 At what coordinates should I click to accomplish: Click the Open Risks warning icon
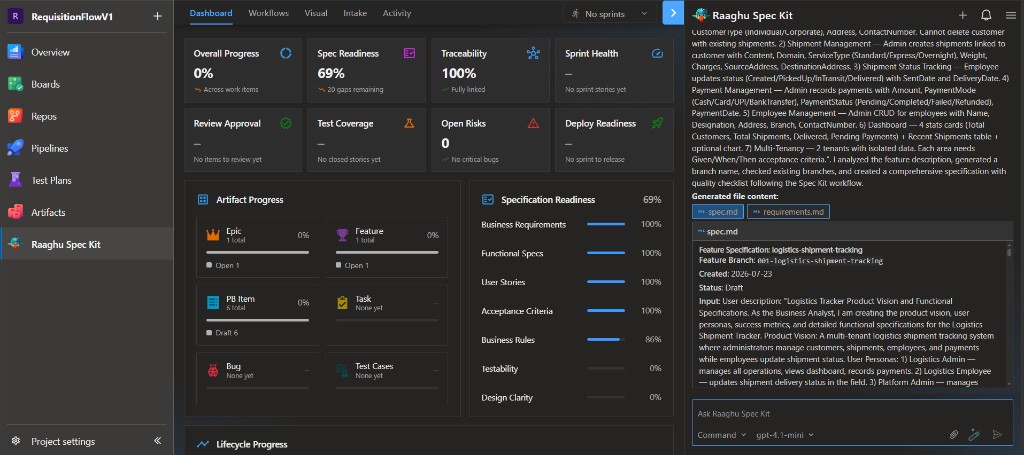click(x=534, y=123)
